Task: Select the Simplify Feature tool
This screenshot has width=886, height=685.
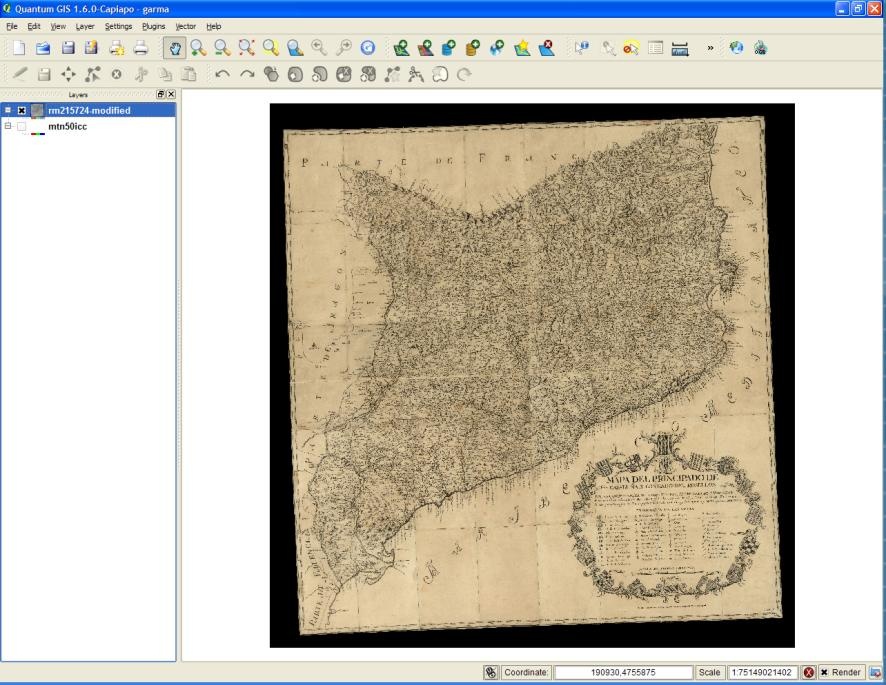Action: (x=271, y=74)
